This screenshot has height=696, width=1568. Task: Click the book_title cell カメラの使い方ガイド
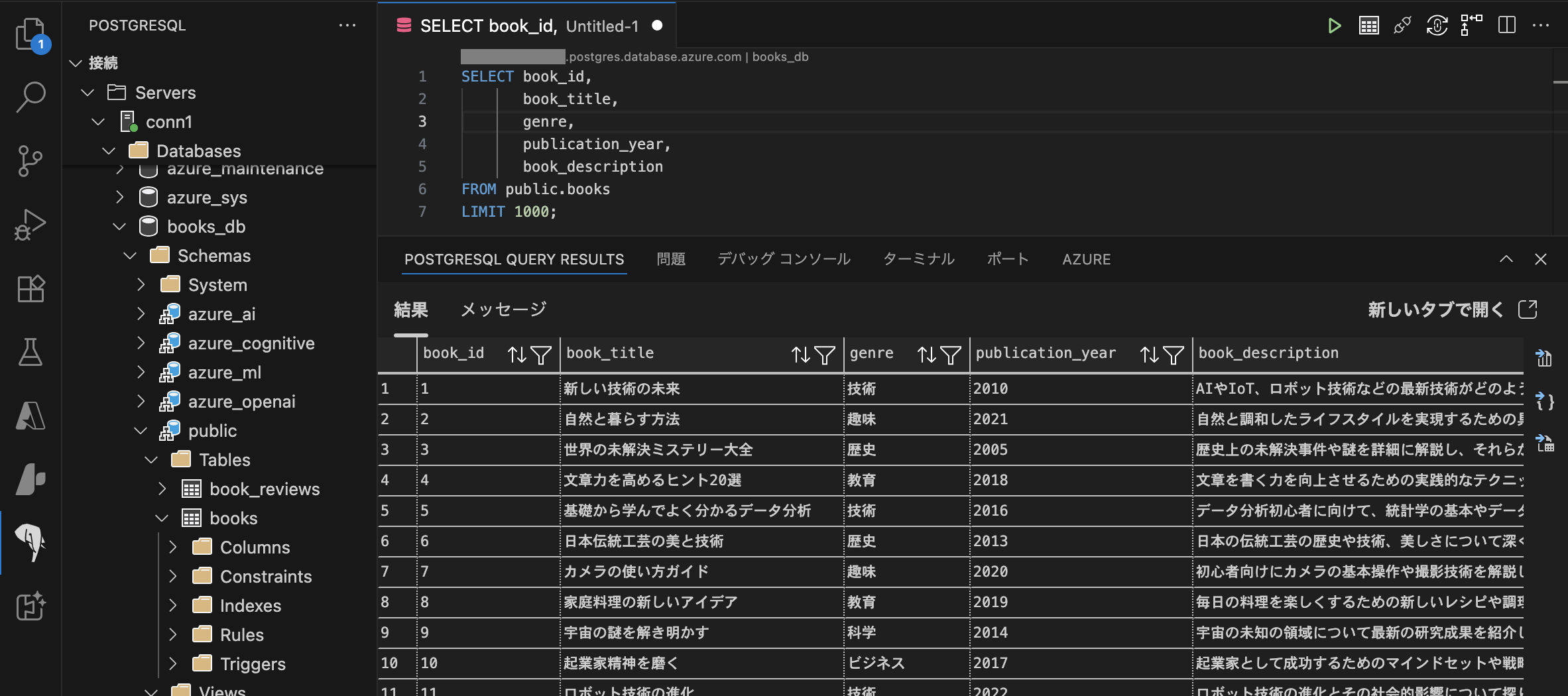[702, 572]
